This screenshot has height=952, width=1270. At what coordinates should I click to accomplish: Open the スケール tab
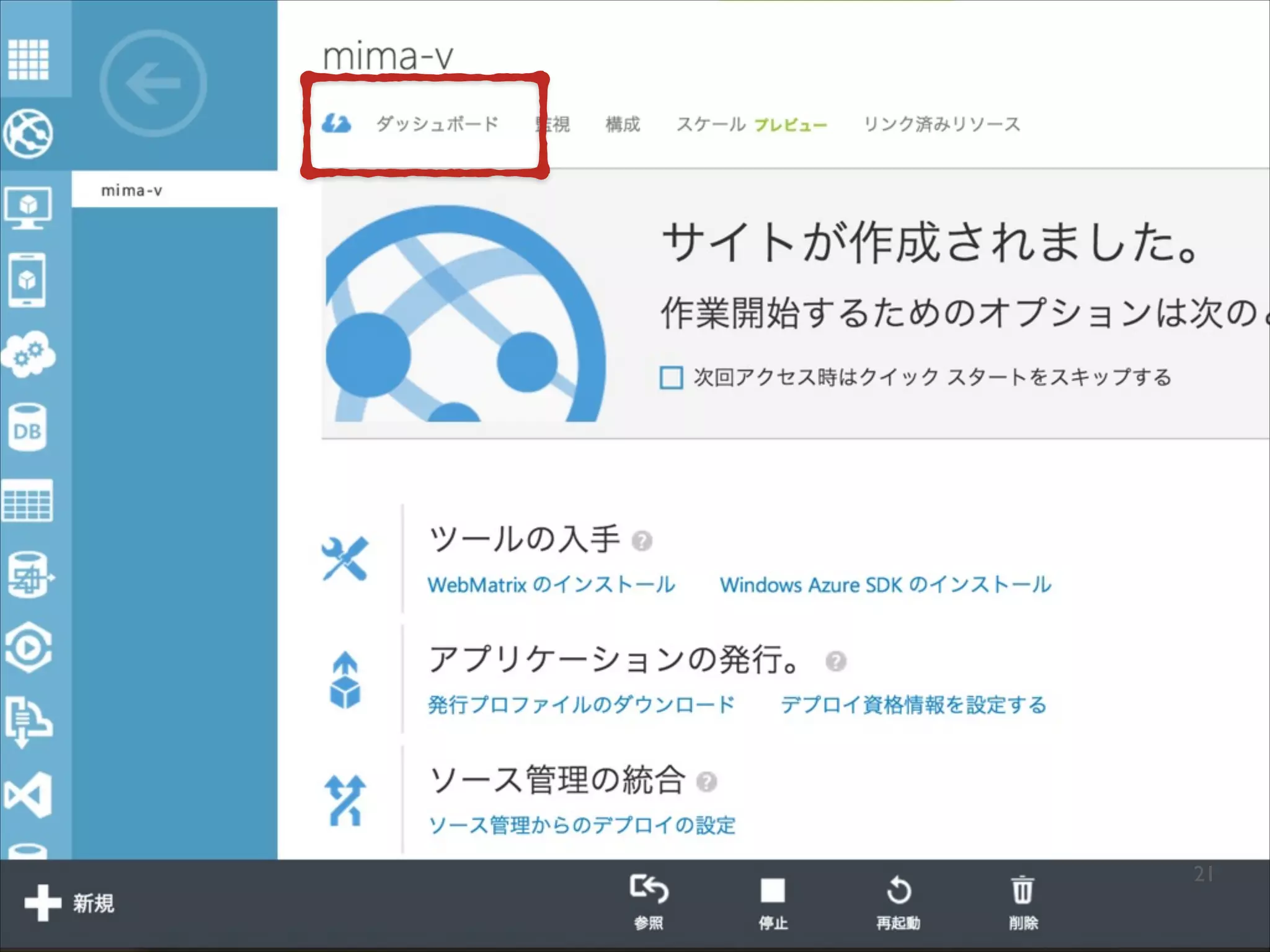click(711, 125)
